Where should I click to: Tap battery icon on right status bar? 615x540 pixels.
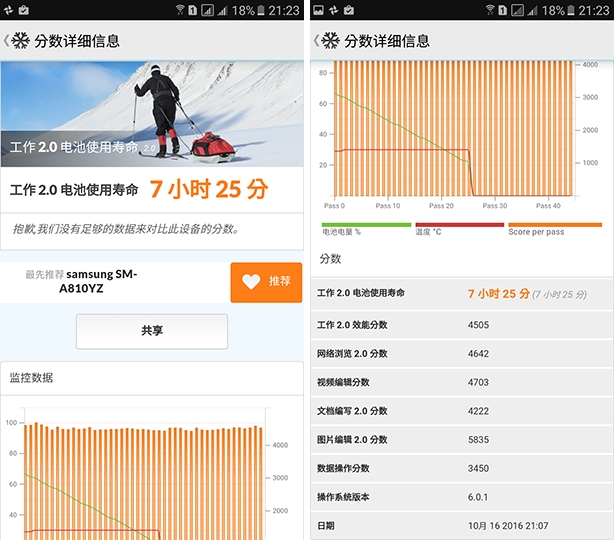(x=571, y=10)
